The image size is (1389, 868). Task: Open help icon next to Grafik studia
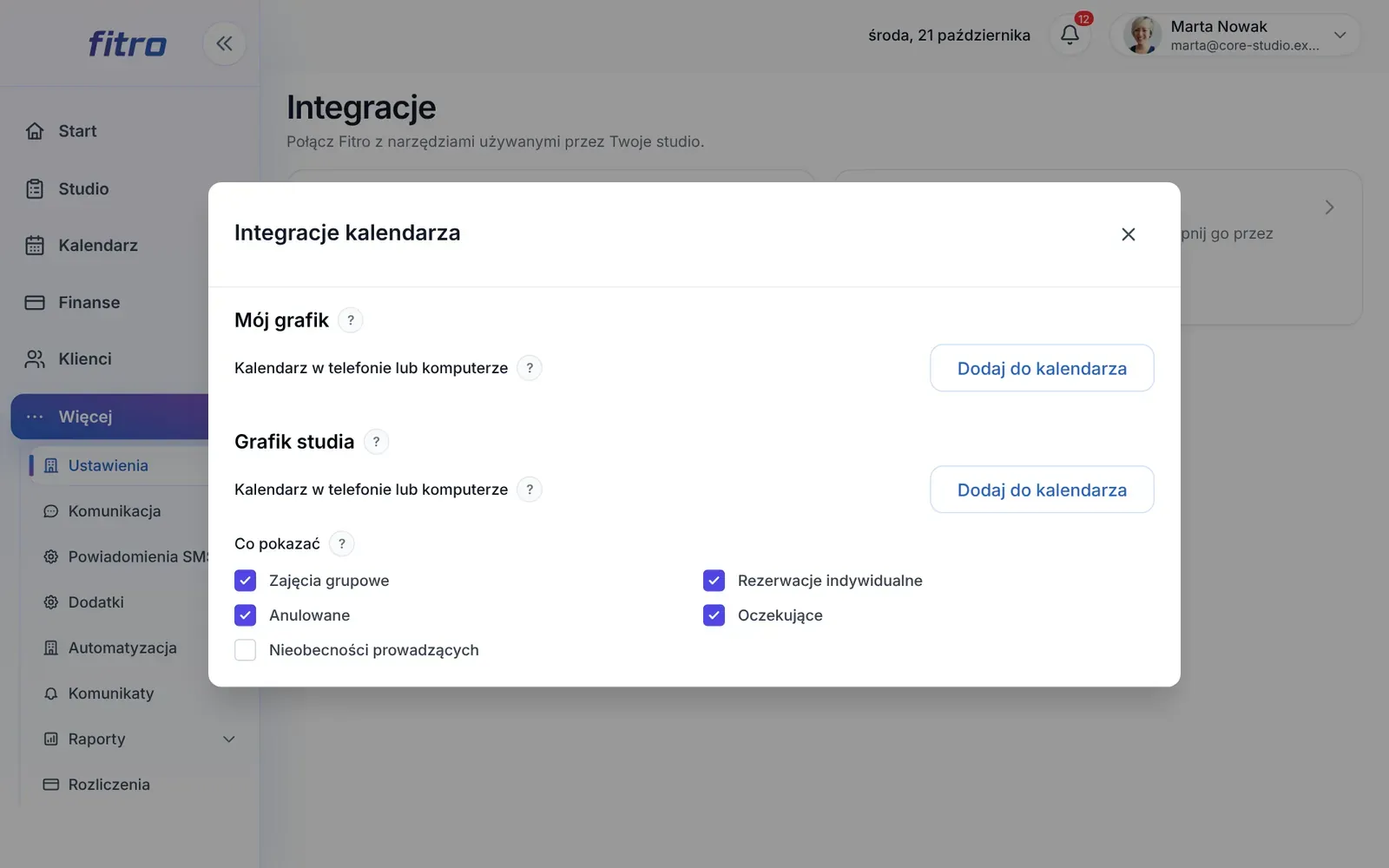tap(376, 442)
